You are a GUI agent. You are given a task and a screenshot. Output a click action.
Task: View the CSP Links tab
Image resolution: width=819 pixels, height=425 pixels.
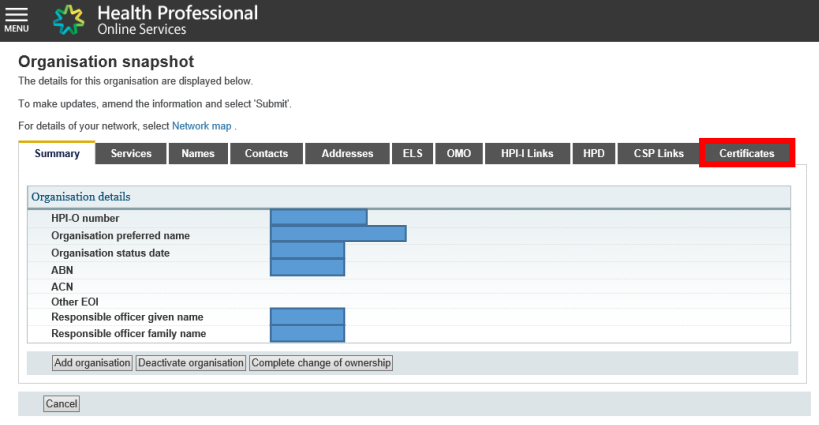[x=658, y=153]
